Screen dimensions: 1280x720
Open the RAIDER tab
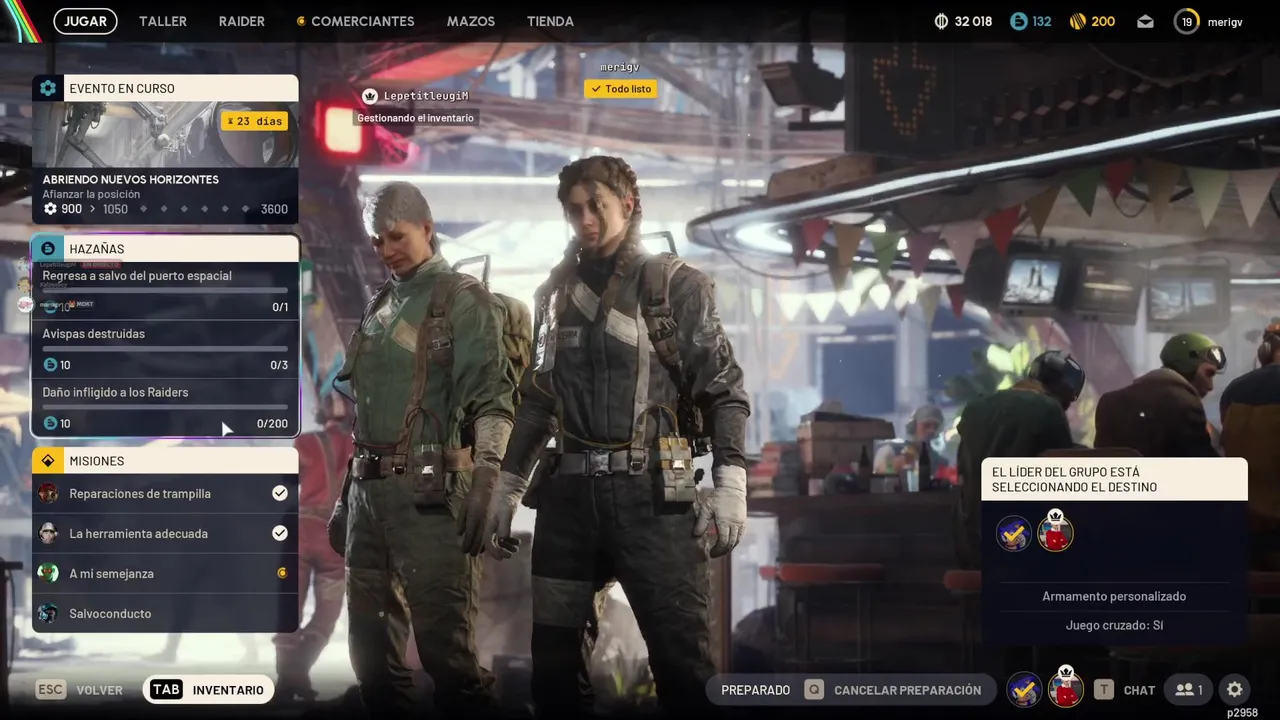242,21
